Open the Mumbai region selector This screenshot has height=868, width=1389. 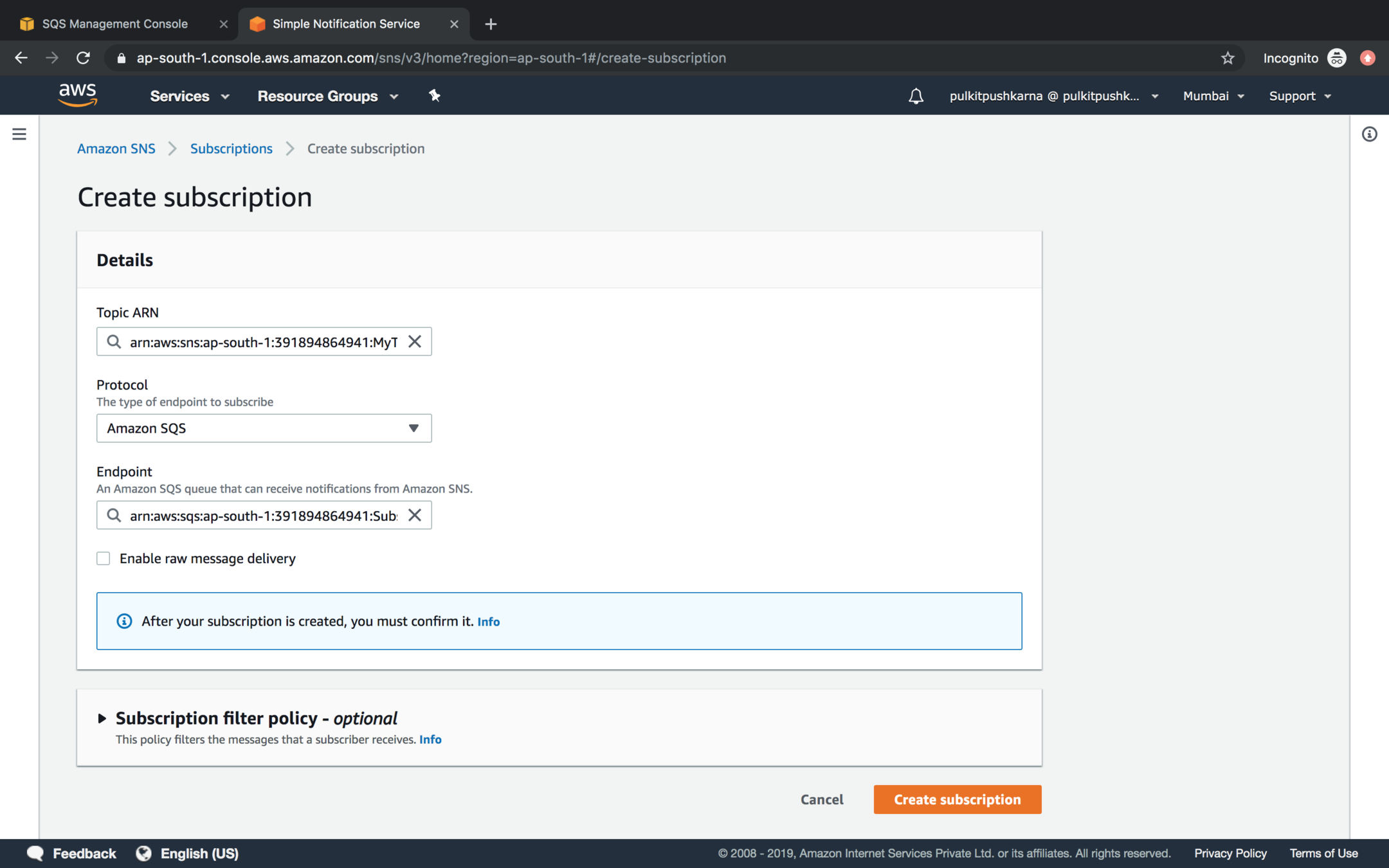pyautogui.click(x=1213, y=96)
